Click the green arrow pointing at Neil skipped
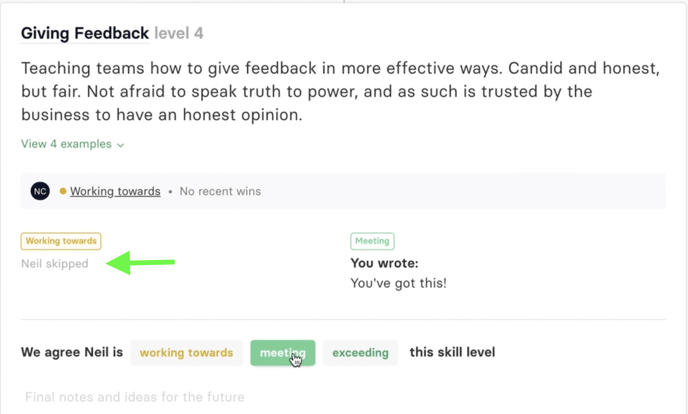688x414 pixels. point(140,264)
